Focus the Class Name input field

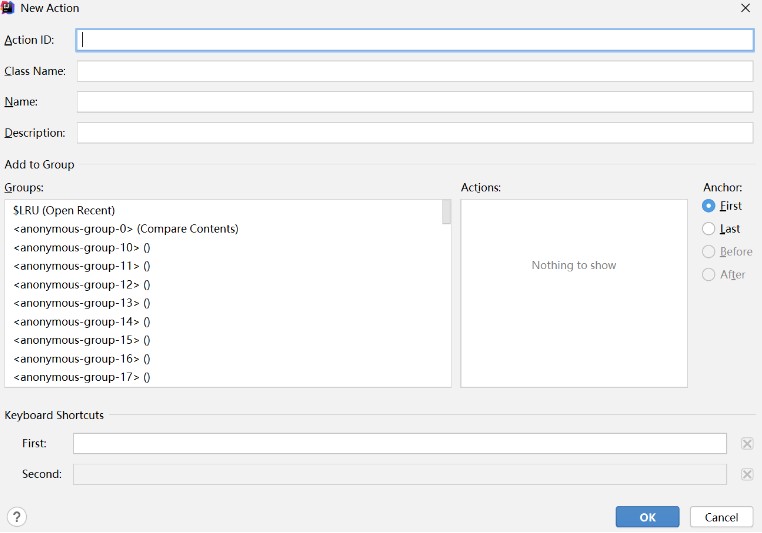pos(415,71)
